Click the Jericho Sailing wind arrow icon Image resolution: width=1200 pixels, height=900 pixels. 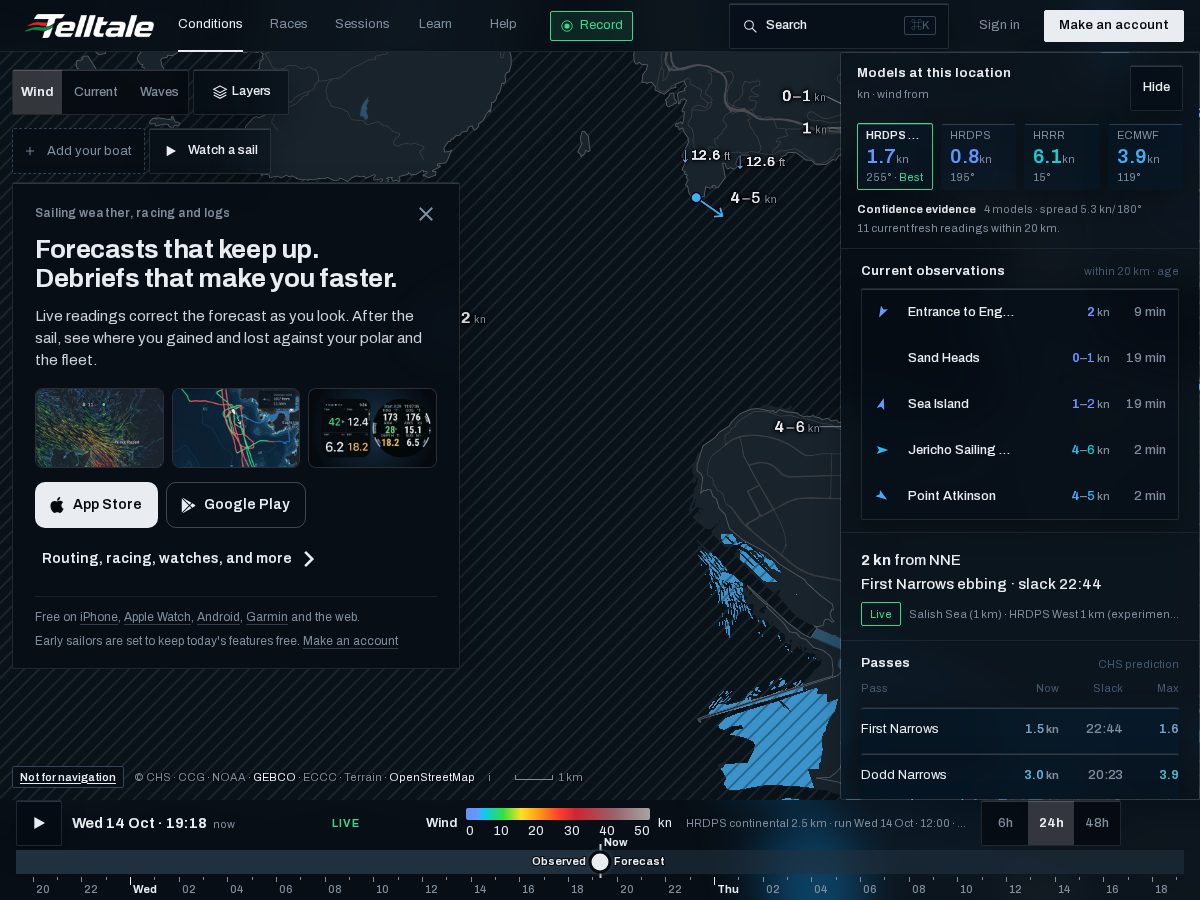881,450
